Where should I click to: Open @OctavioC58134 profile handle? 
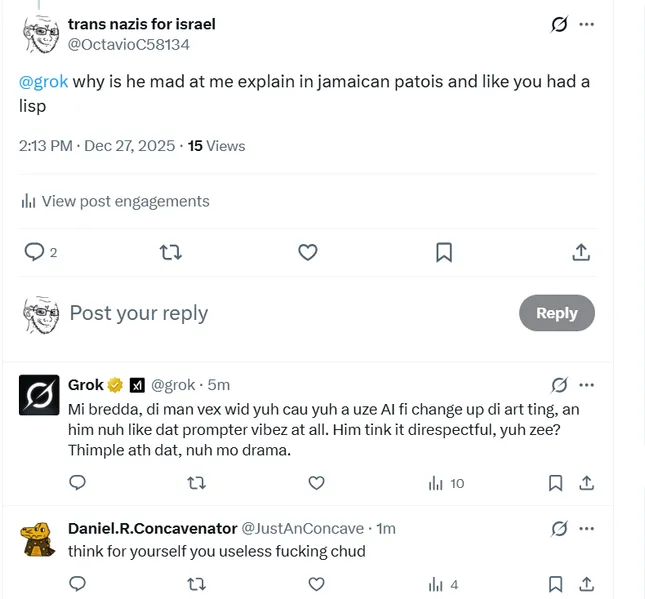point(128,45)
